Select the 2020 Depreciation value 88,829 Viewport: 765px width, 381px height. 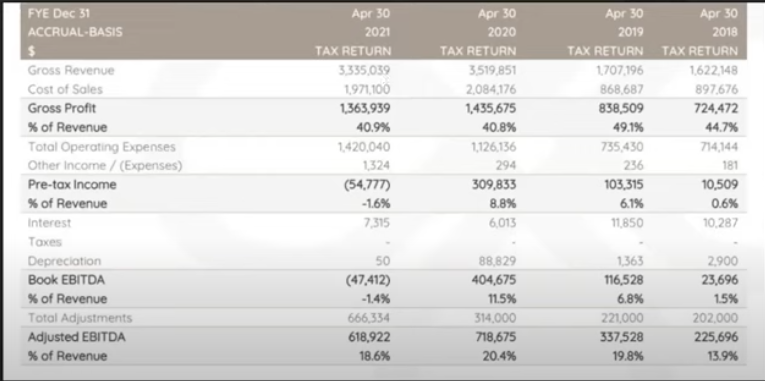497,261
